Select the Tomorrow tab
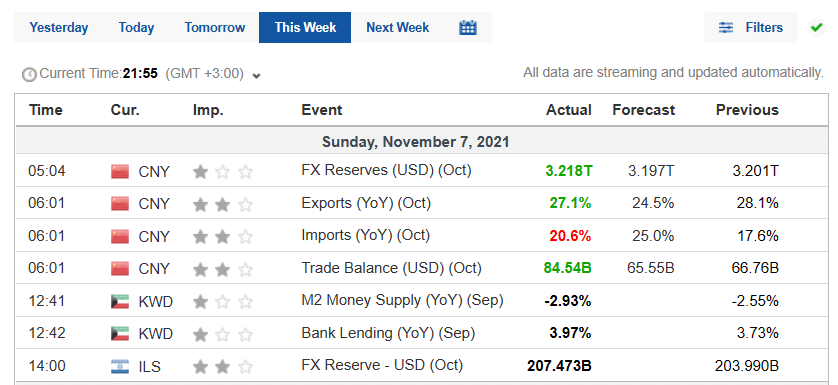 [215, 27]
